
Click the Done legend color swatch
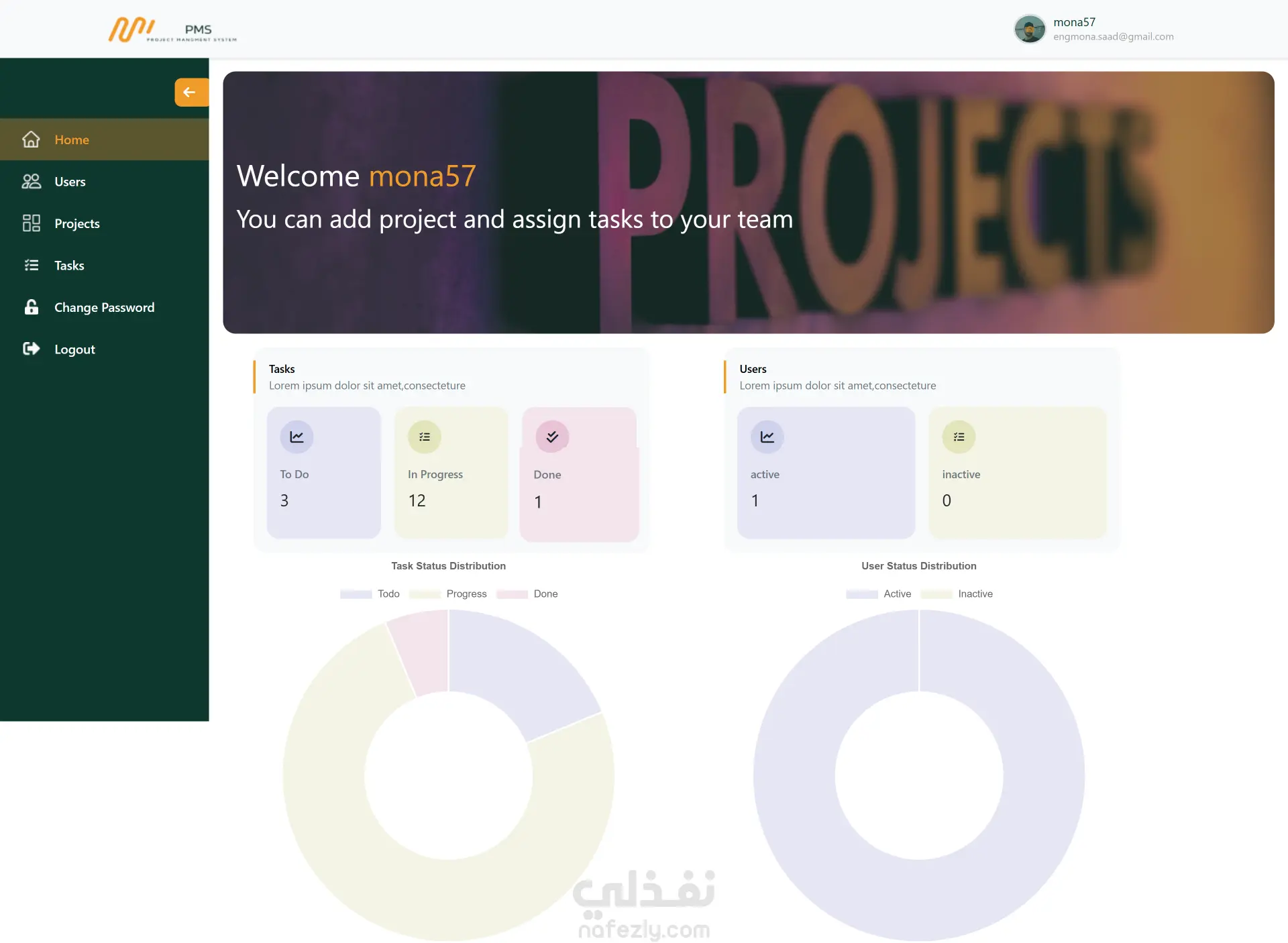[x=512, y=594]
